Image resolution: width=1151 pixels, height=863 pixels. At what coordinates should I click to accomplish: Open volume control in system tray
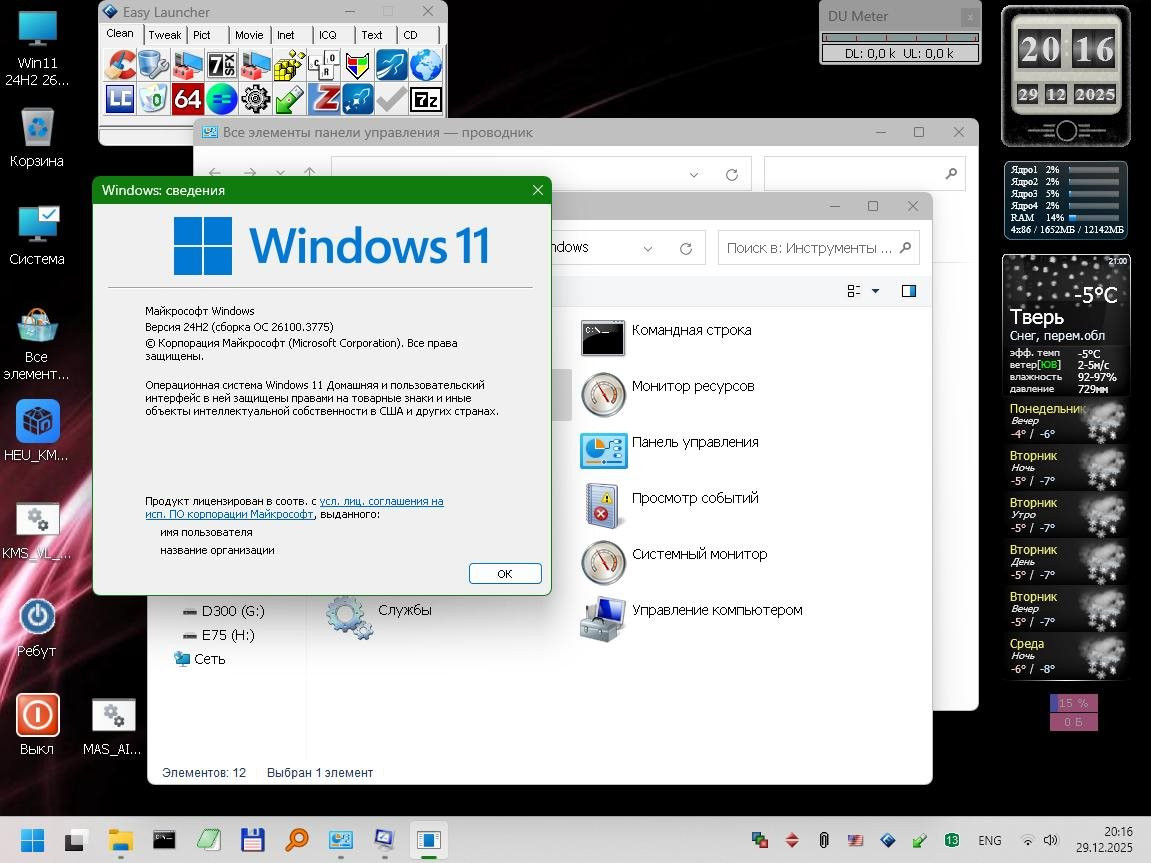click(x=1050, y=840)
